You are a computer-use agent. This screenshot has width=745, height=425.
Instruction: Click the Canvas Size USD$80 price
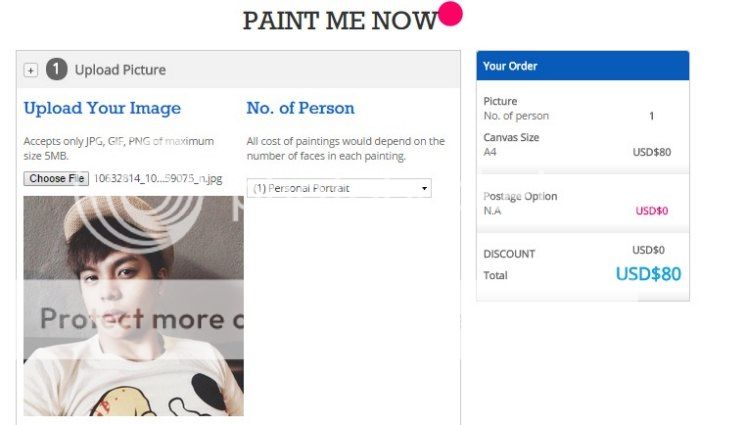click(x=651, y=153)
